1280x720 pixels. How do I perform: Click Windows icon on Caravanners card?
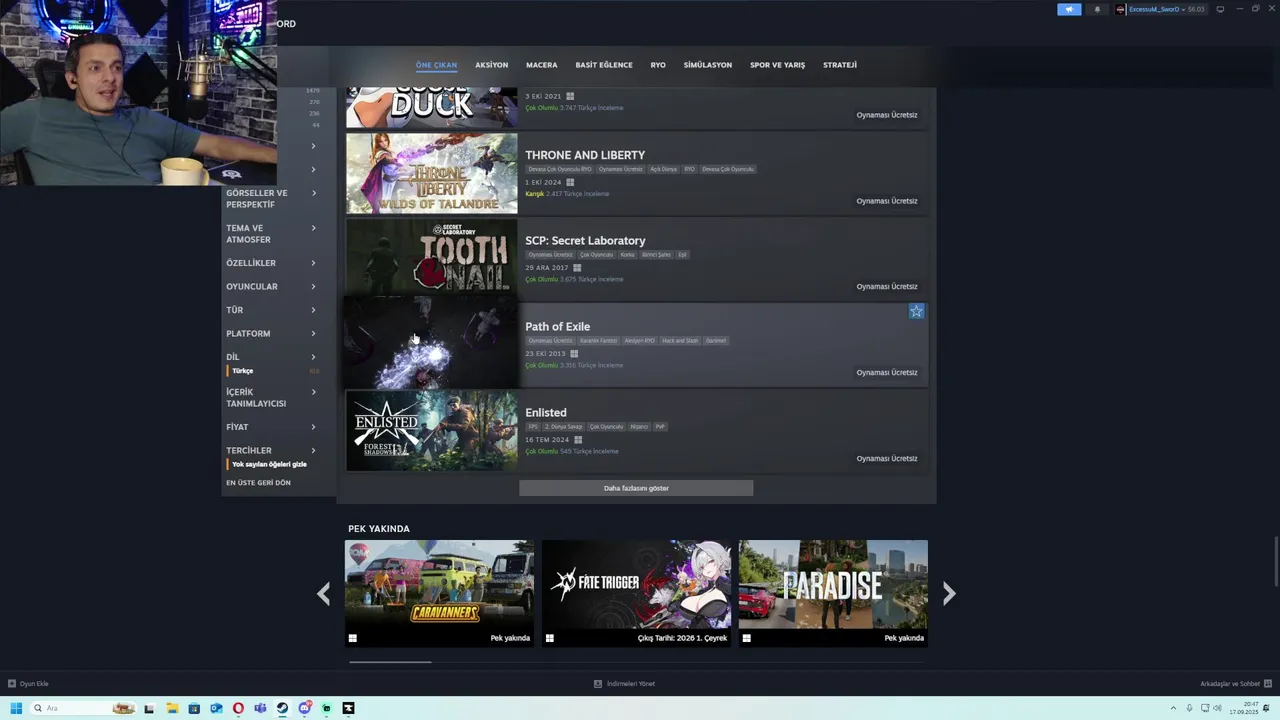point(352,638)
